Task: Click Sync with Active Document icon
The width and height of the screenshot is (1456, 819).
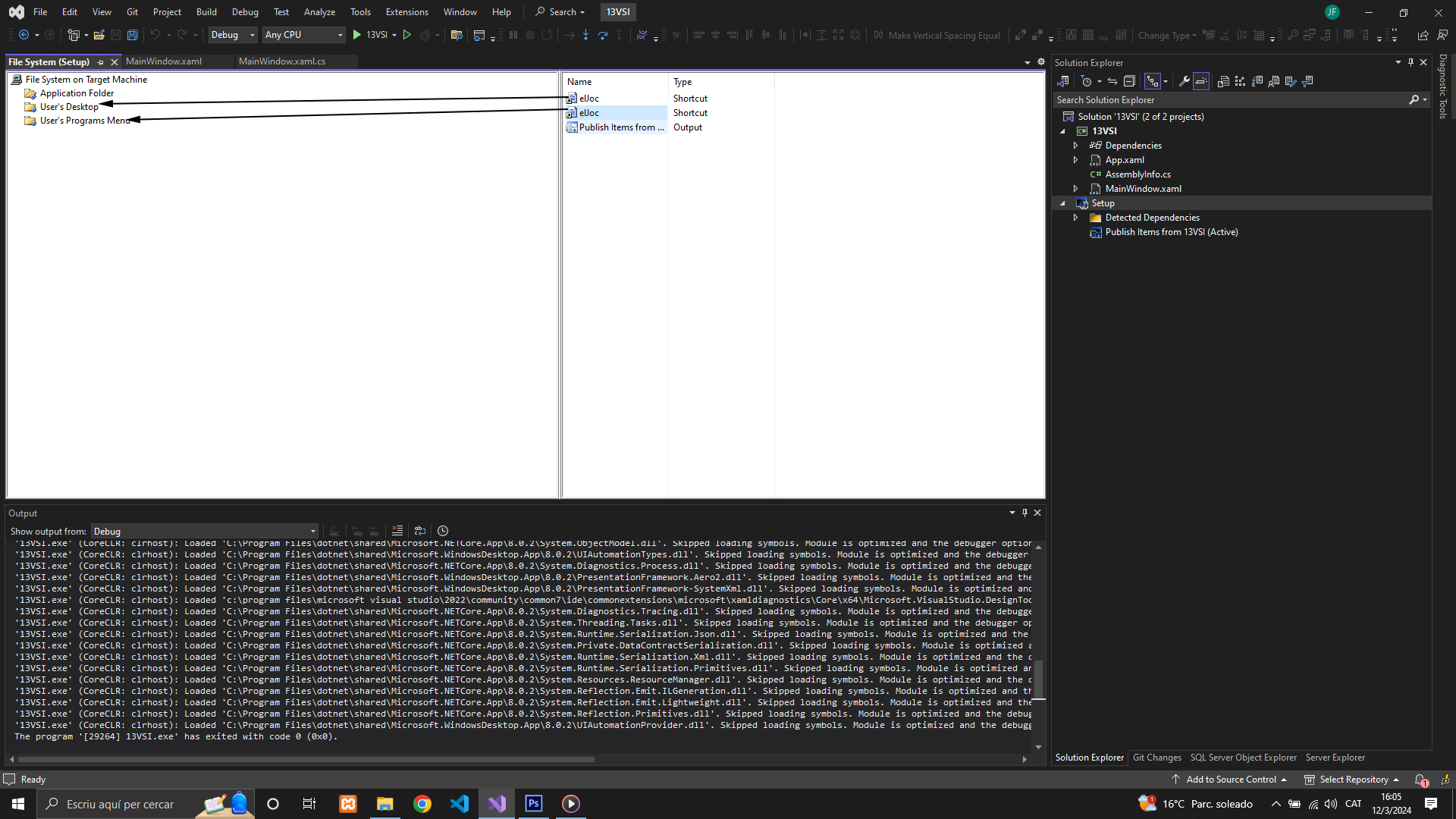Action: click(x=1112, y=81)
